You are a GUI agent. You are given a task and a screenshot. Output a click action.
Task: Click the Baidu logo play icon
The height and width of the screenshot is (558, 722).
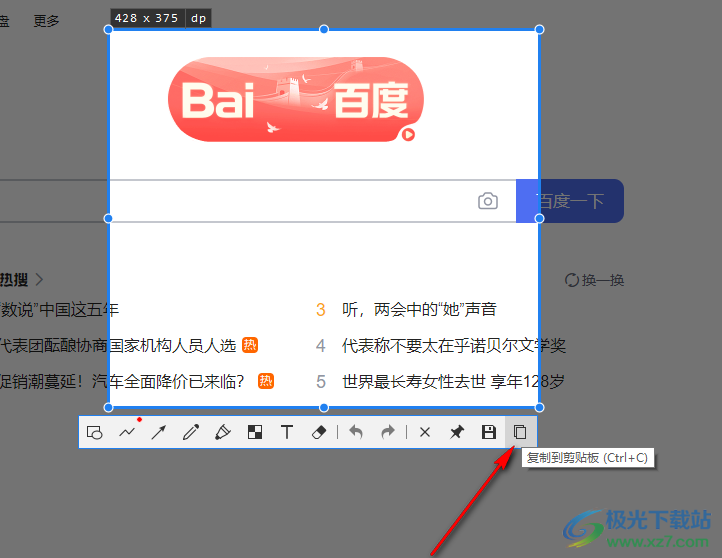[408, 135]
